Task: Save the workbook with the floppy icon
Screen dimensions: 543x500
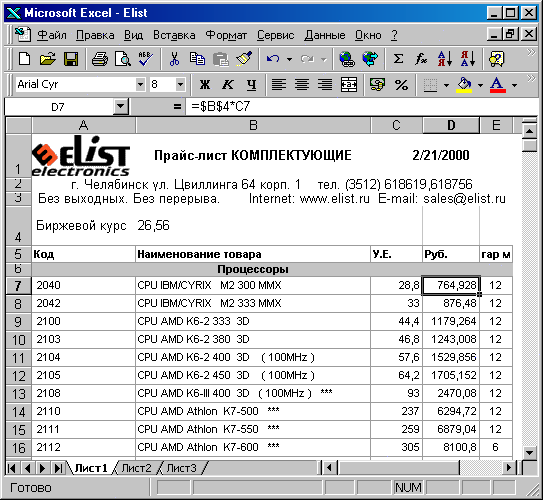Action: [x=71, y=59]
